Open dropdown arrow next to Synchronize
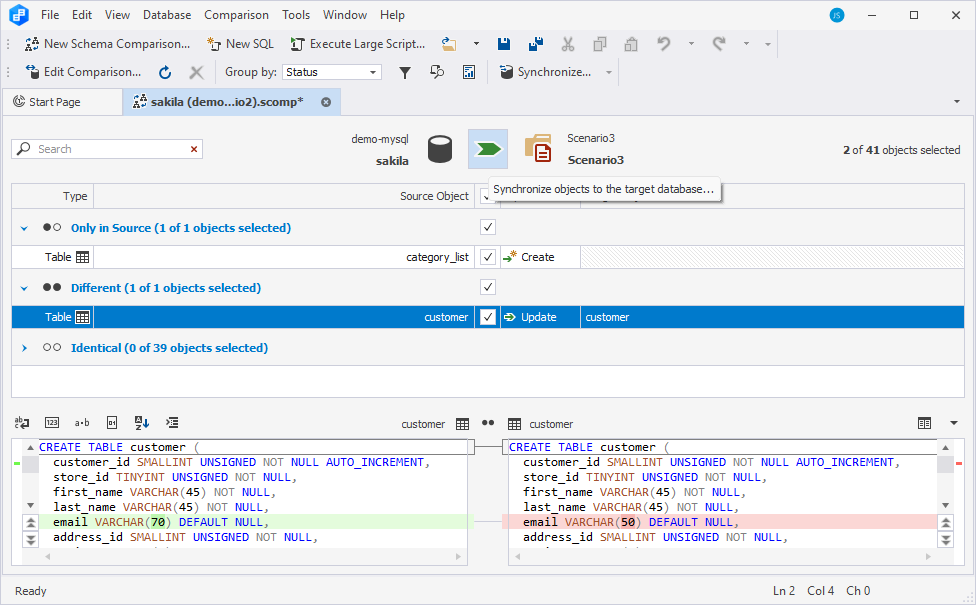Screen dimensions: 976x605 [609, 72]
